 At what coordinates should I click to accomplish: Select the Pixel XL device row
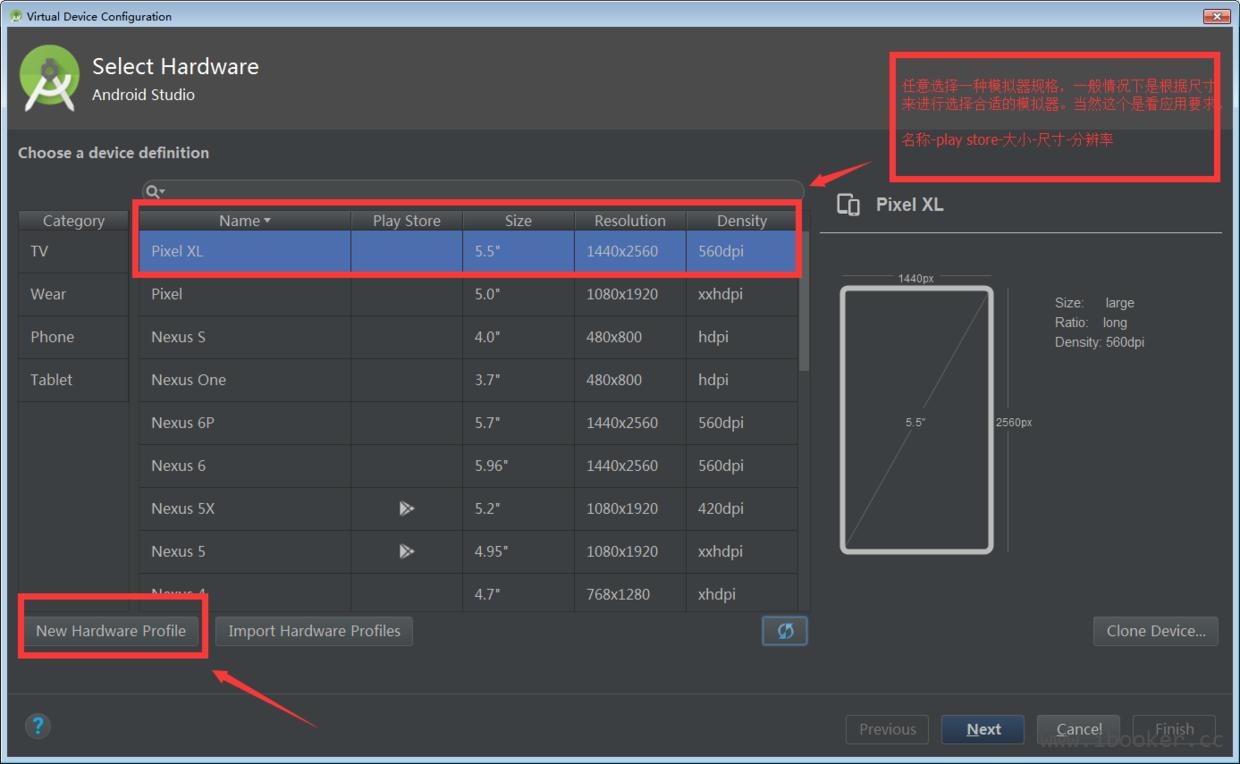tap(468, 251)
